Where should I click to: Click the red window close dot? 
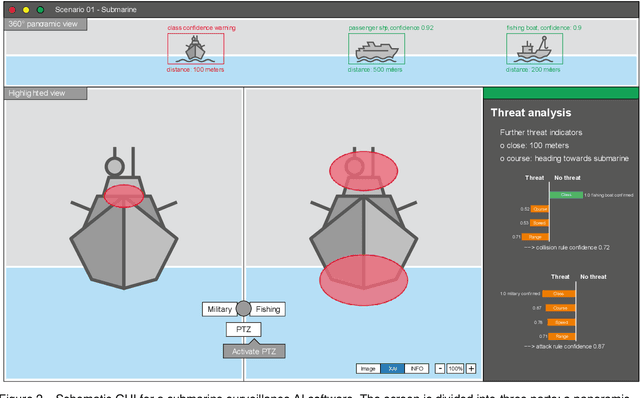tap(12, 10)
